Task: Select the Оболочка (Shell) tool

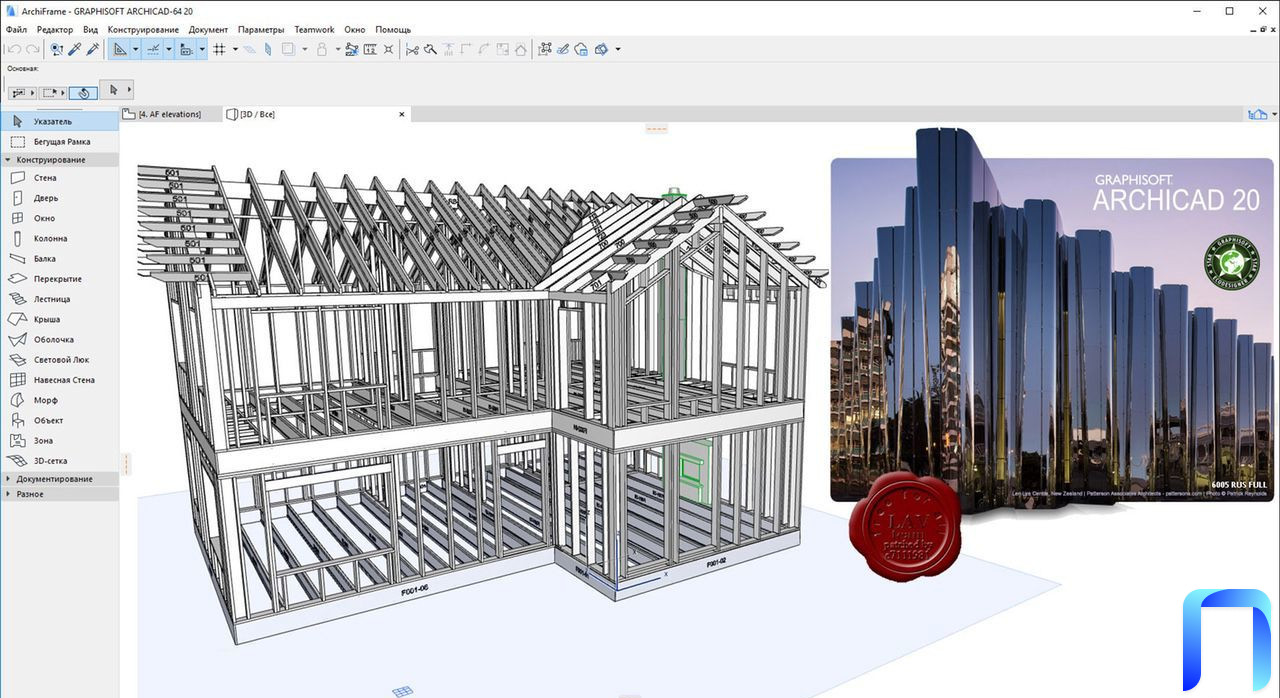Action: [x=59, y=339]
